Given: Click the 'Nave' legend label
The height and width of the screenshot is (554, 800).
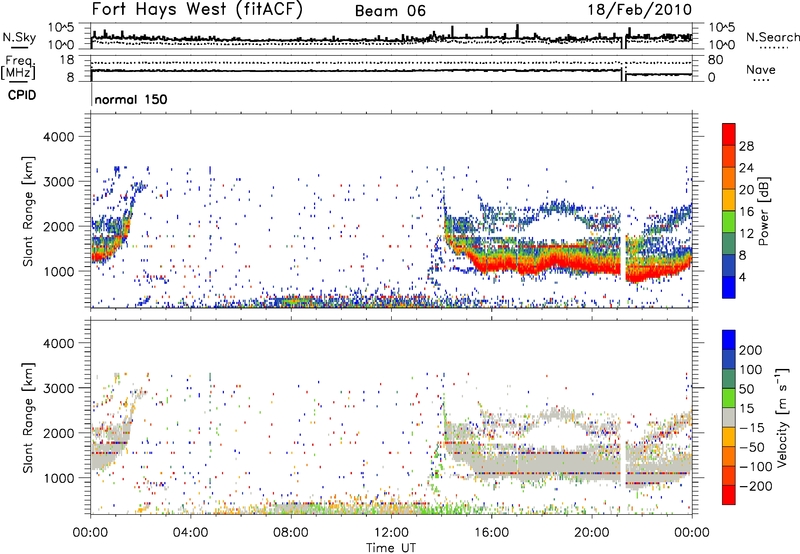Looking at the screenshot, I should [761, 70].
